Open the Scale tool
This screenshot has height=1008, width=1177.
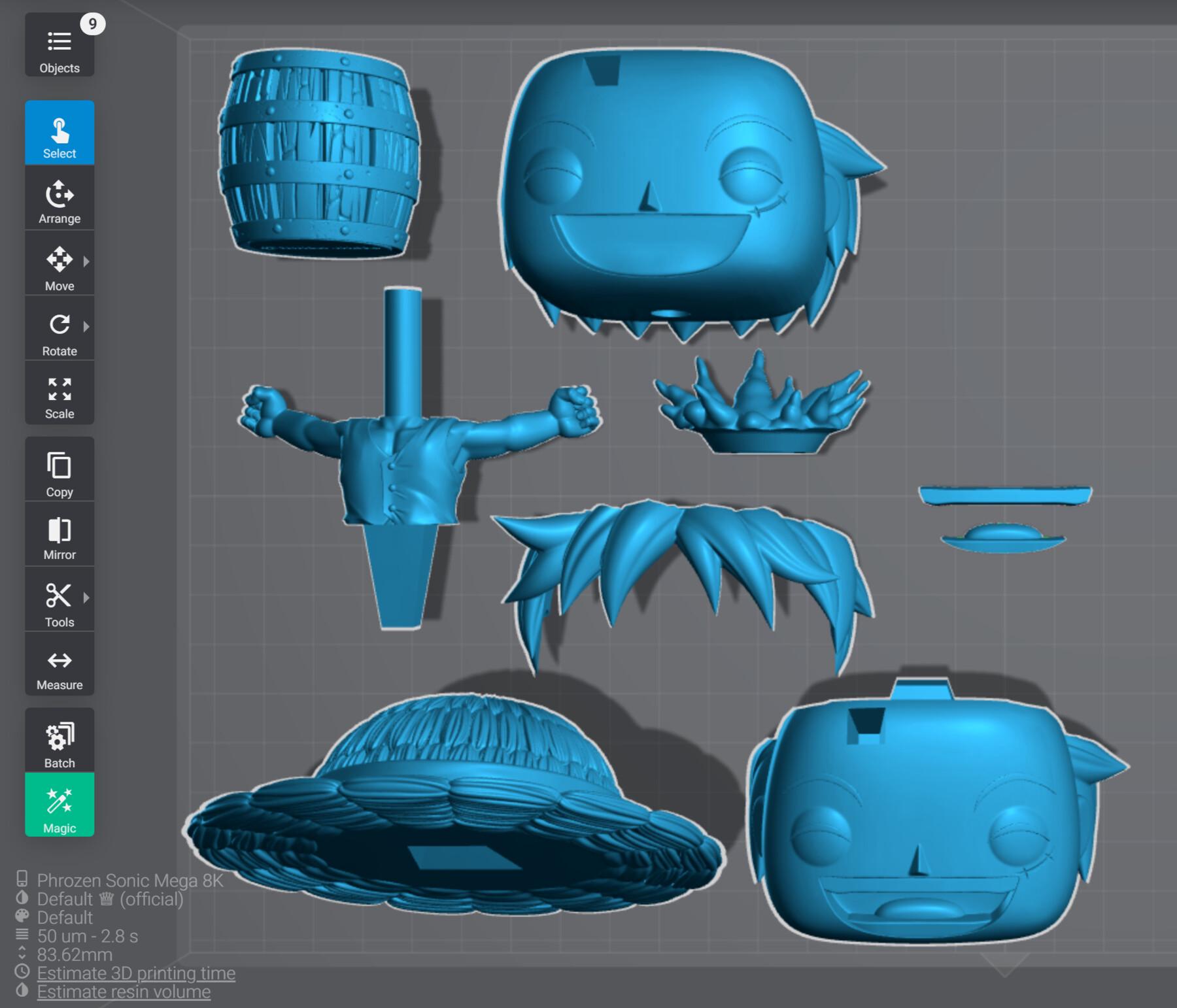[x=60, y=392]
